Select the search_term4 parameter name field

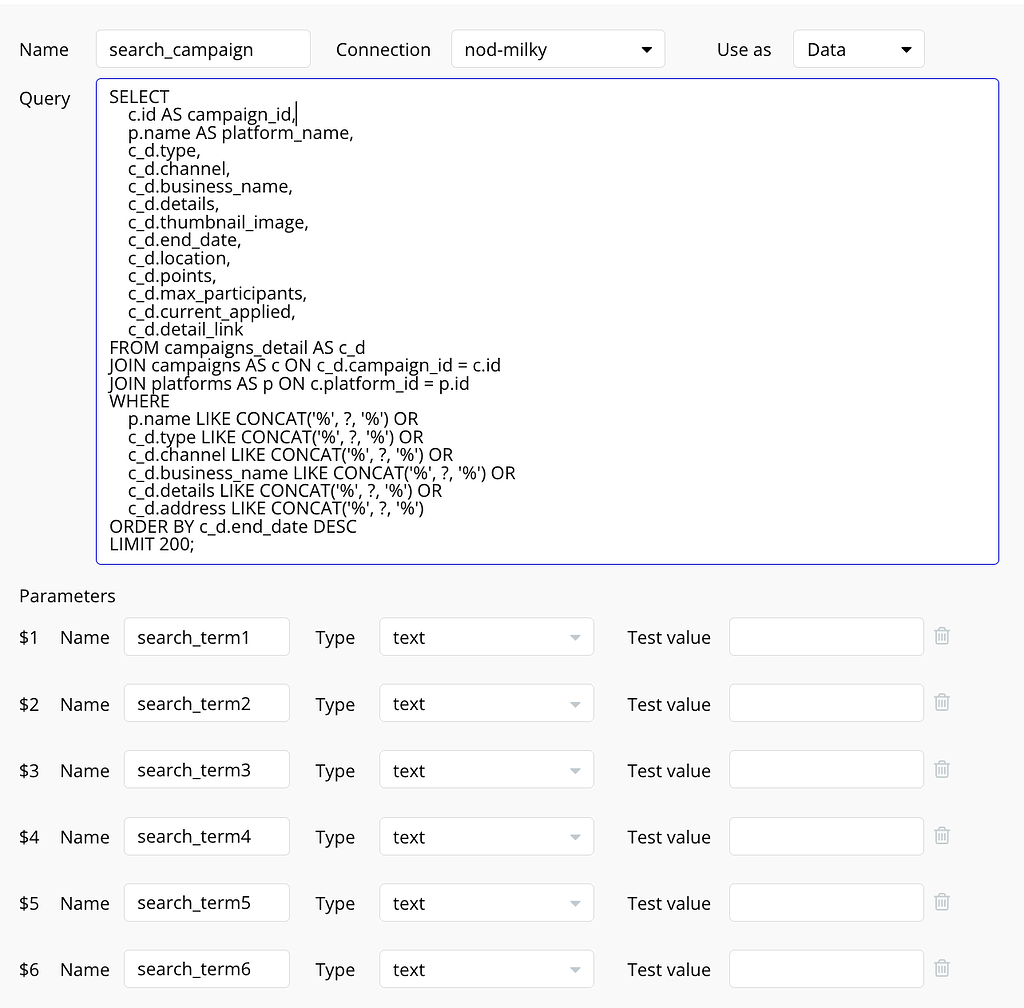click(206, 836)
